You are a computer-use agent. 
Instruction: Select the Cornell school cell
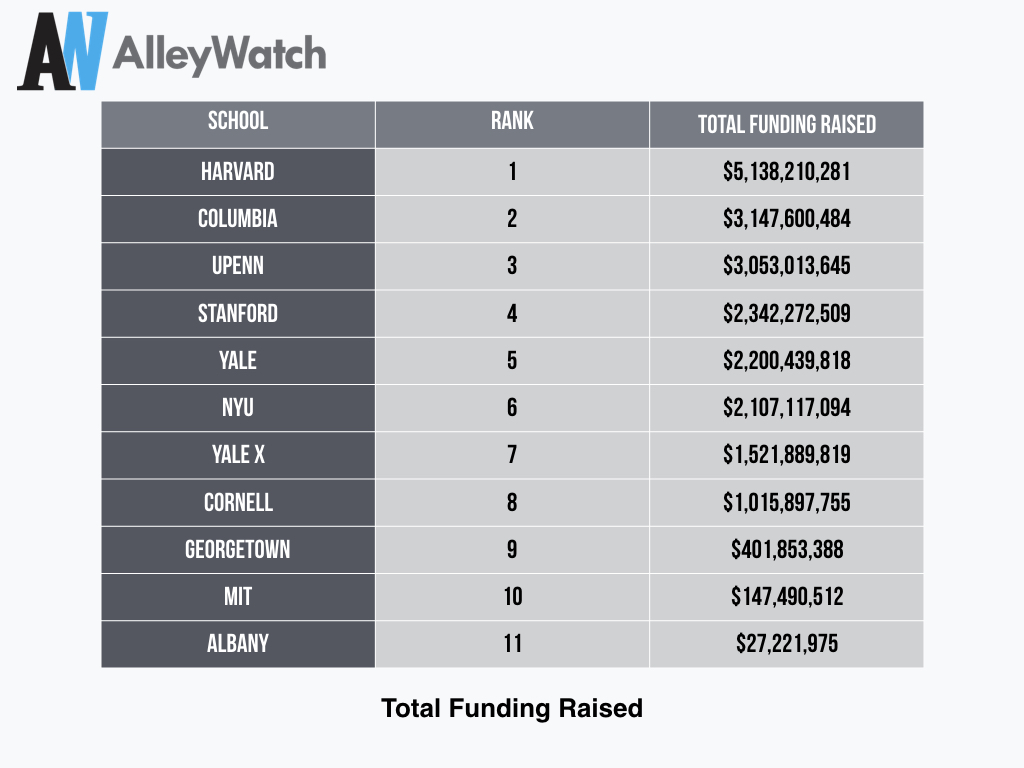[x=238, y=502]
